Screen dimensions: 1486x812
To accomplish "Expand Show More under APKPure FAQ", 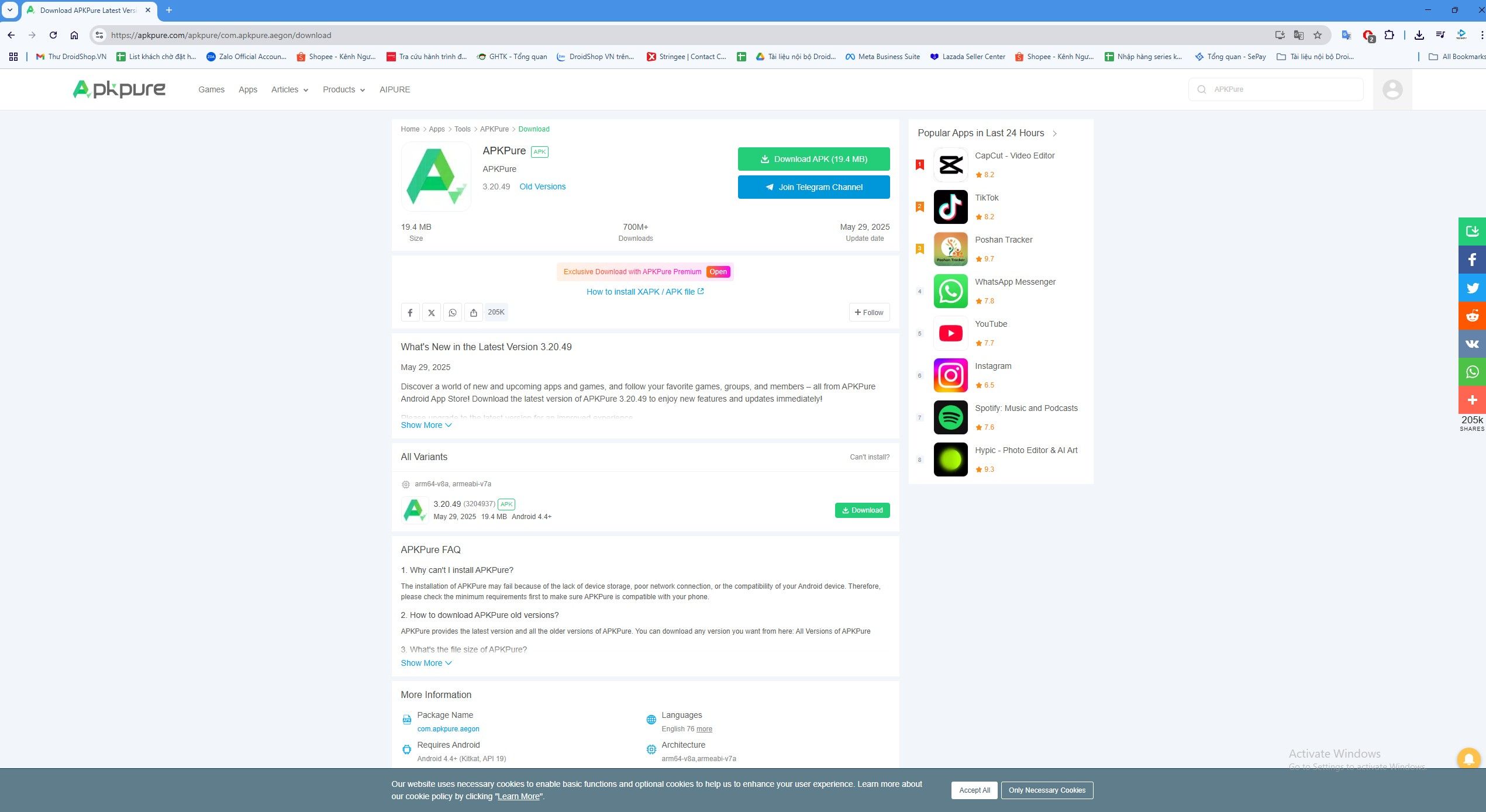I will point(426,663).
